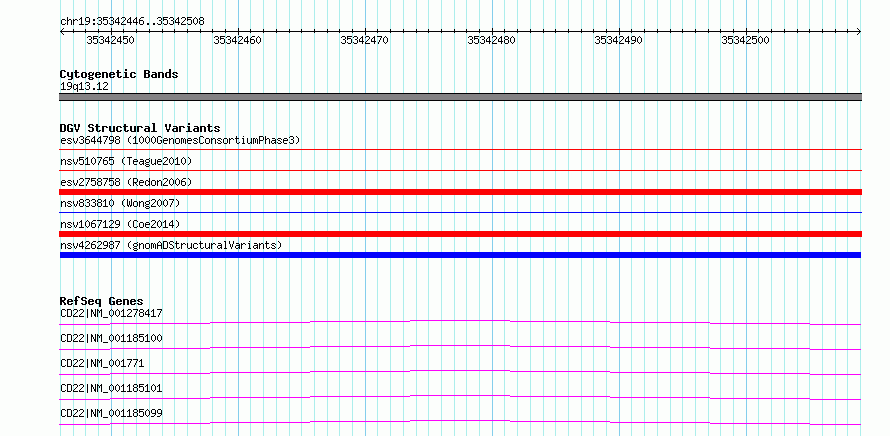890x436 pixels.
Task: Open variant esv3644798 (1000GenomesConsortiumPhase3) label
Action: [180, 140]
